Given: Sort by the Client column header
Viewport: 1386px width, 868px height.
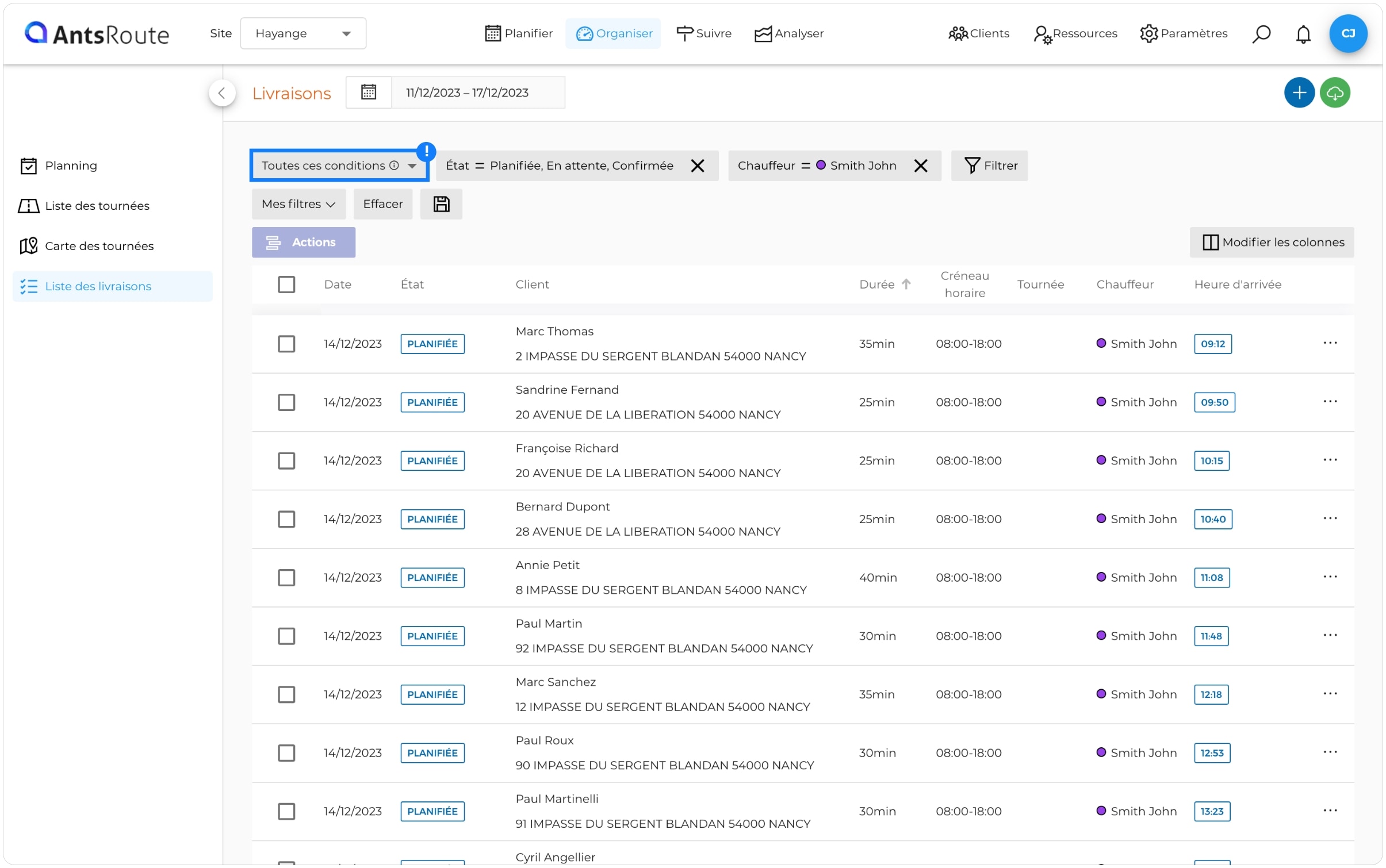Looking at the screenshot, I should [x=532, y=284].
